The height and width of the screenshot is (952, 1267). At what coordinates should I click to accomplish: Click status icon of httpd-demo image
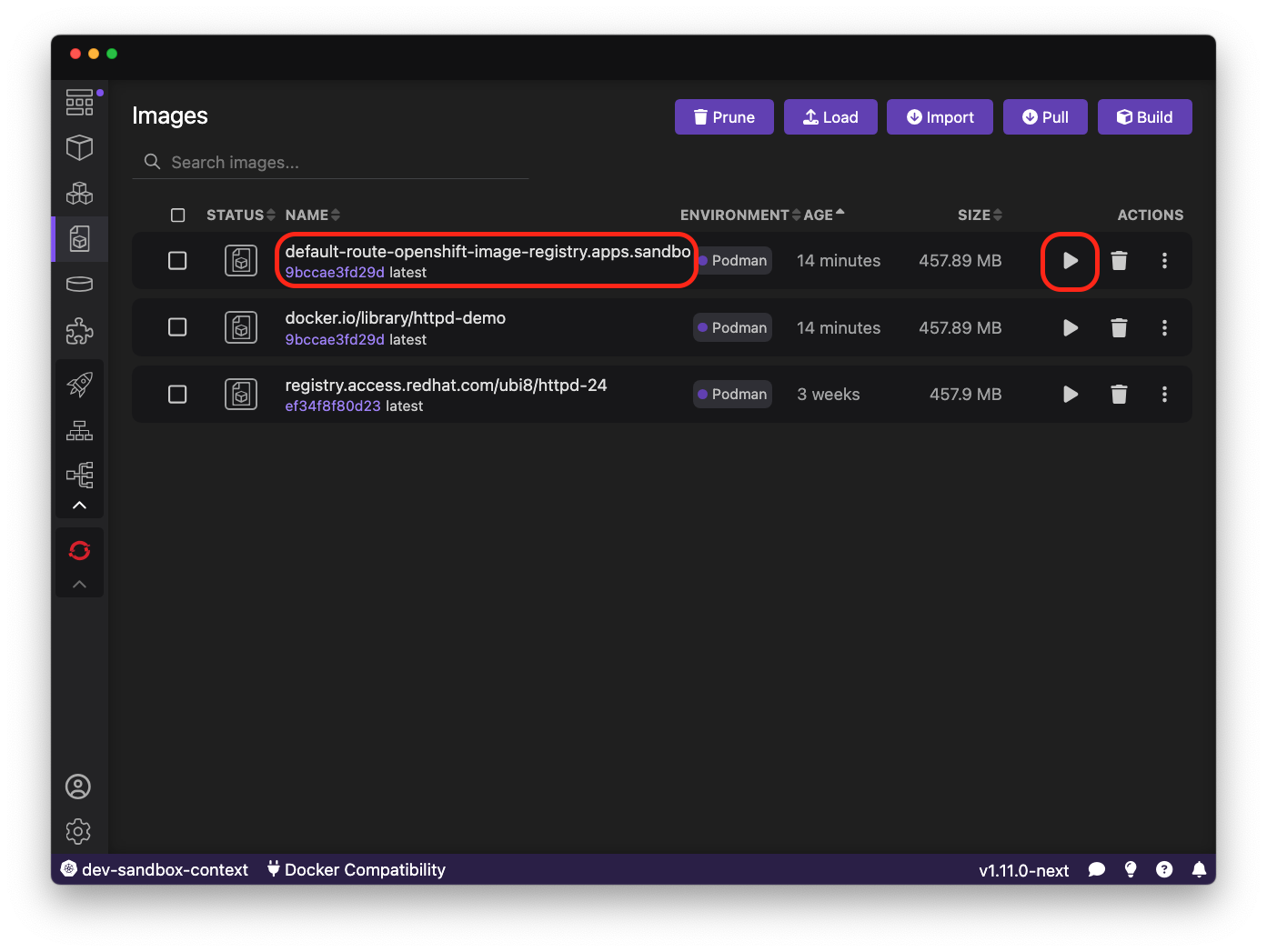241,327
